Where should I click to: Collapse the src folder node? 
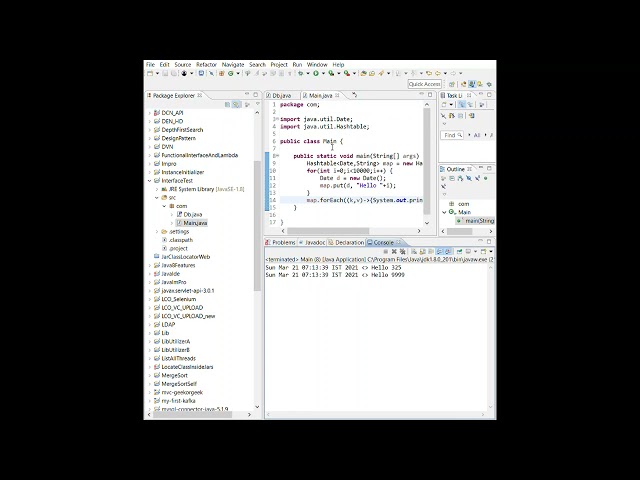point(157,198)
